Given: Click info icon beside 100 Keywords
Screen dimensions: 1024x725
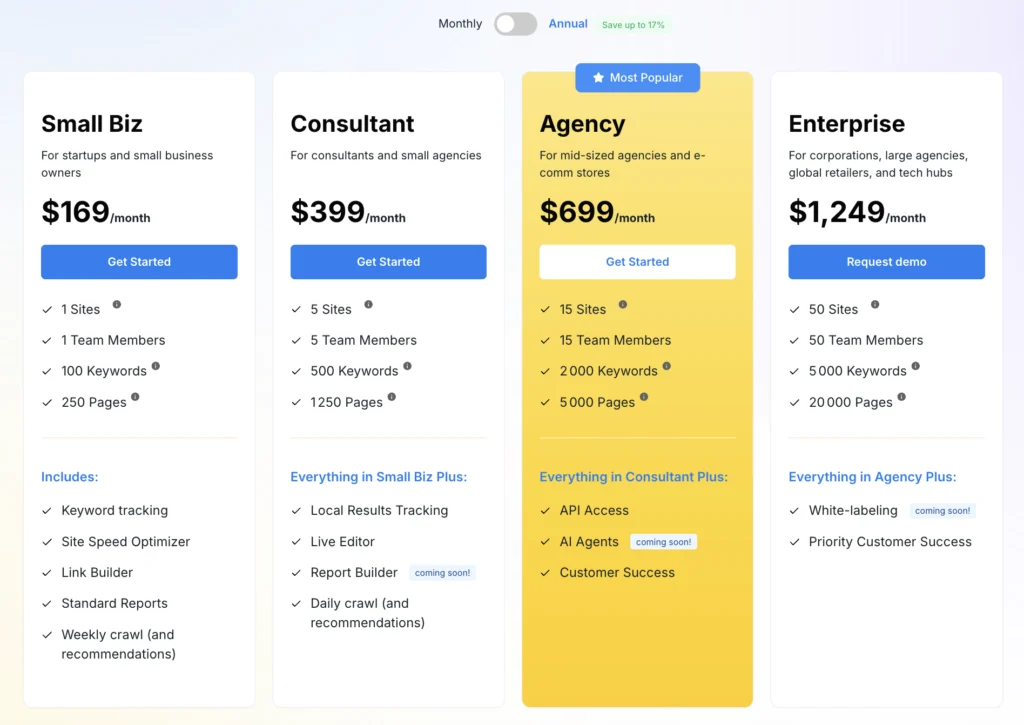Looking at the screenshot, I should (x=156, y=366).
